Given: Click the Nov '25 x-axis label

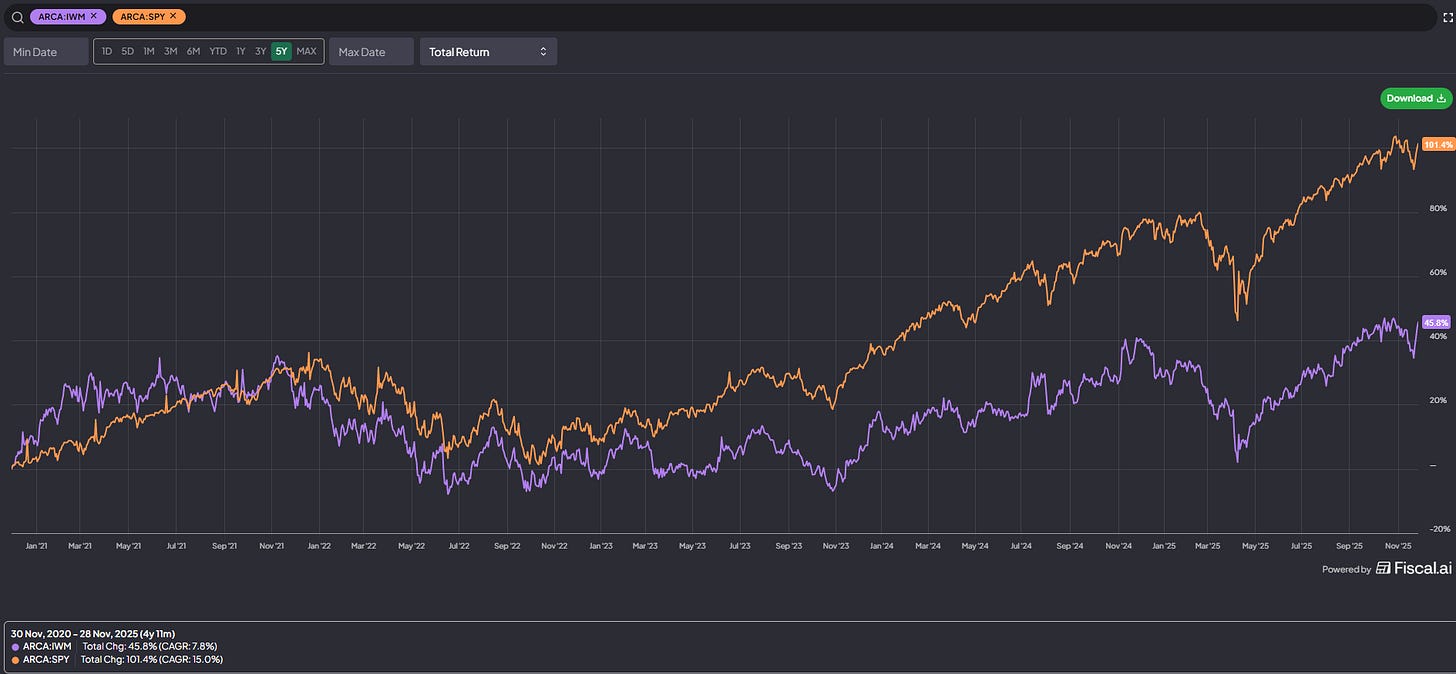Looking at the screenshot, I should click(x=1398, y=546).
